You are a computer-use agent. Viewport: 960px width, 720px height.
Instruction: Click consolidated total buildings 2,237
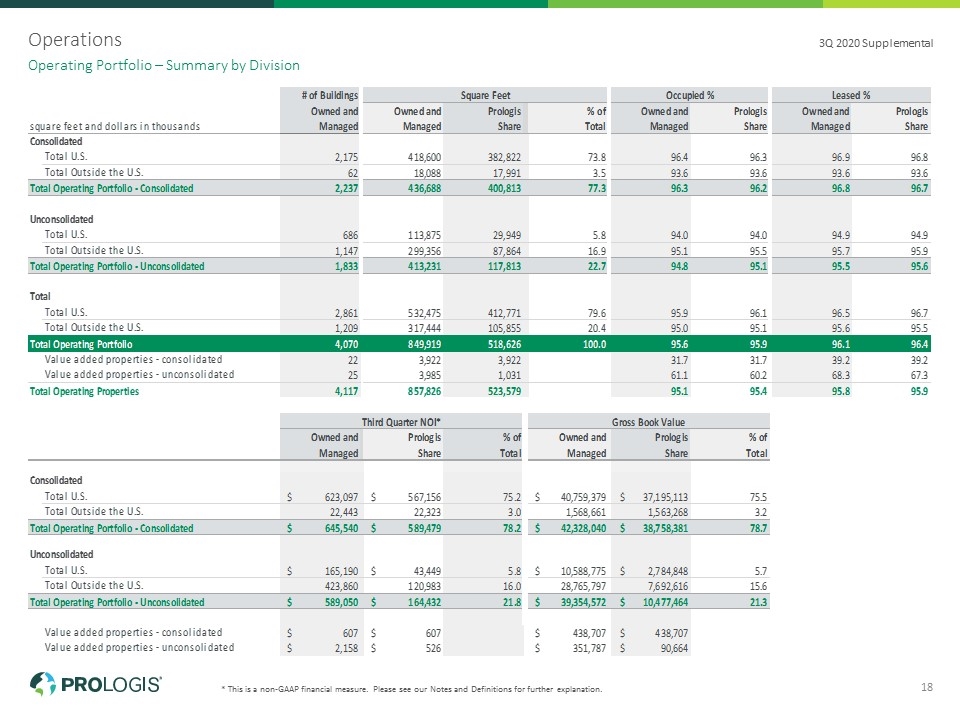click(346, 189)
